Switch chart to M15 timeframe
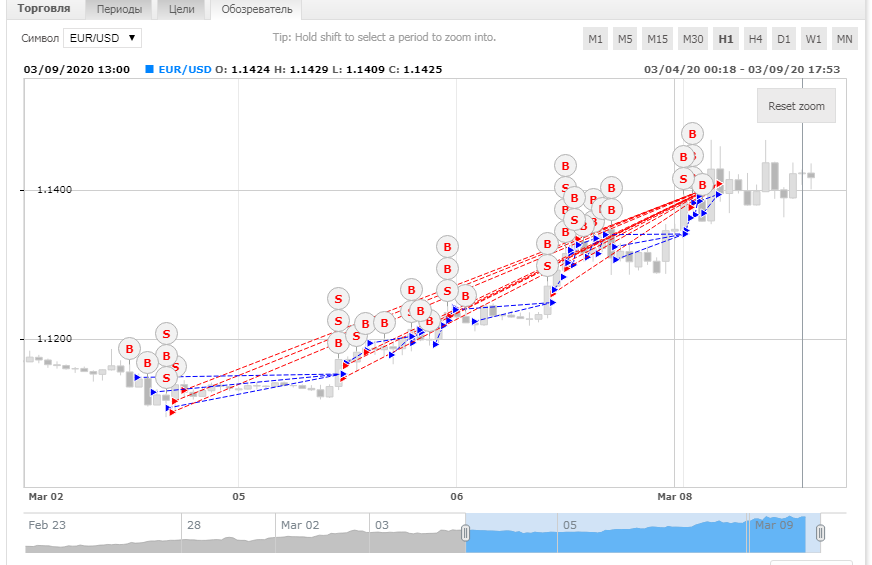This screenshot has height=565, width=872. (x=657, y=39)
